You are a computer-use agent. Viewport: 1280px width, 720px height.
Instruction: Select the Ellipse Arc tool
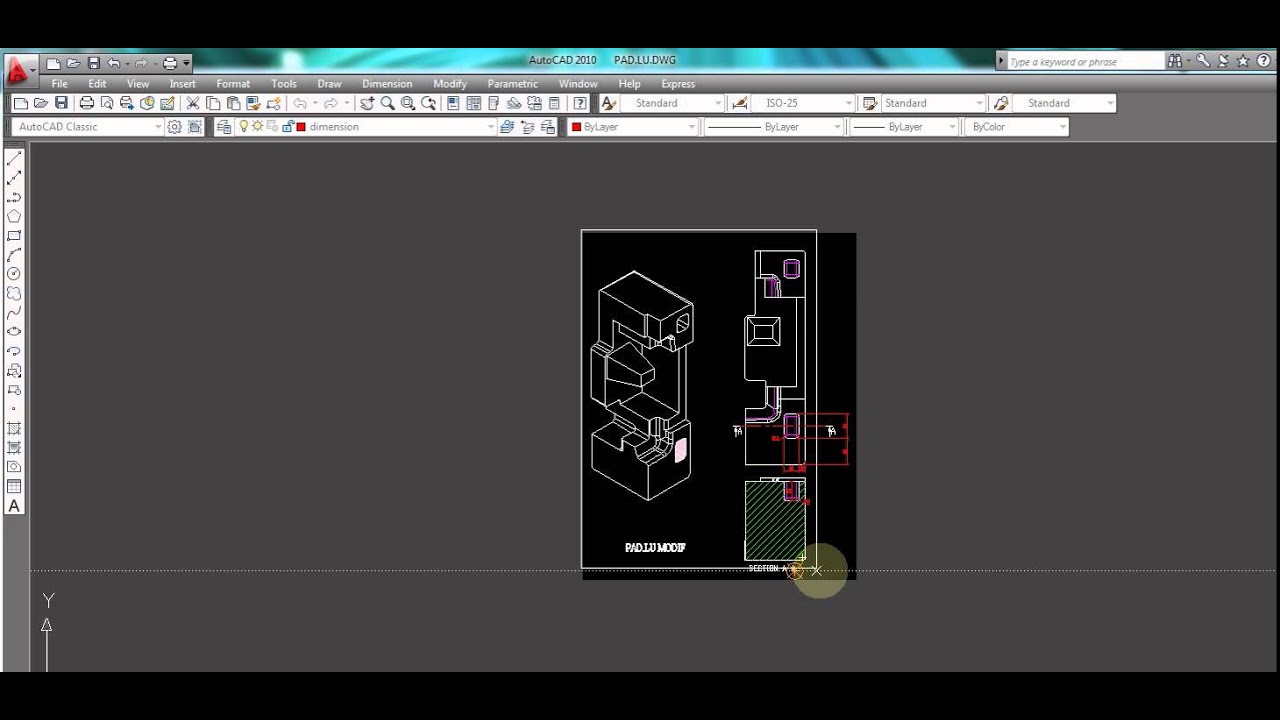click(x=14, y=352)
